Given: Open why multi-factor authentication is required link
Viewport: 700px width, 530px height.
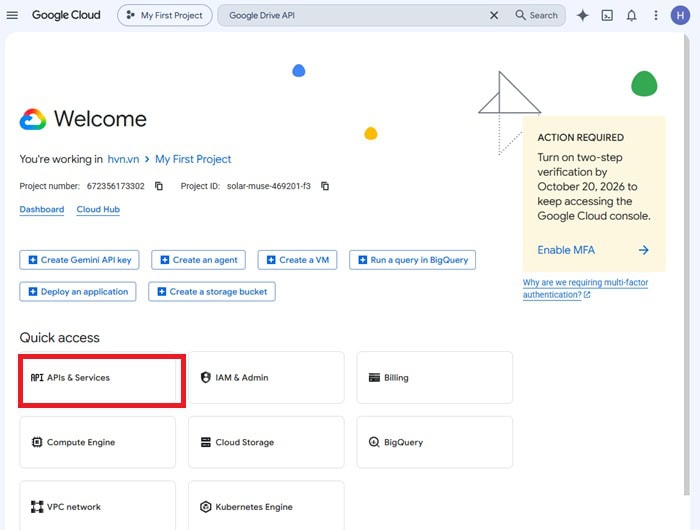Looking at the screenshot, I should [585, 288].
